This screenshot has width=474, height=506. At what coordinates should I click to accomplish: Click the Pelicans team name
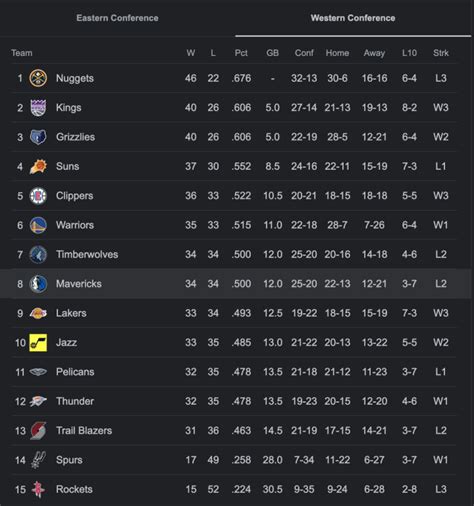pos(75,372)
